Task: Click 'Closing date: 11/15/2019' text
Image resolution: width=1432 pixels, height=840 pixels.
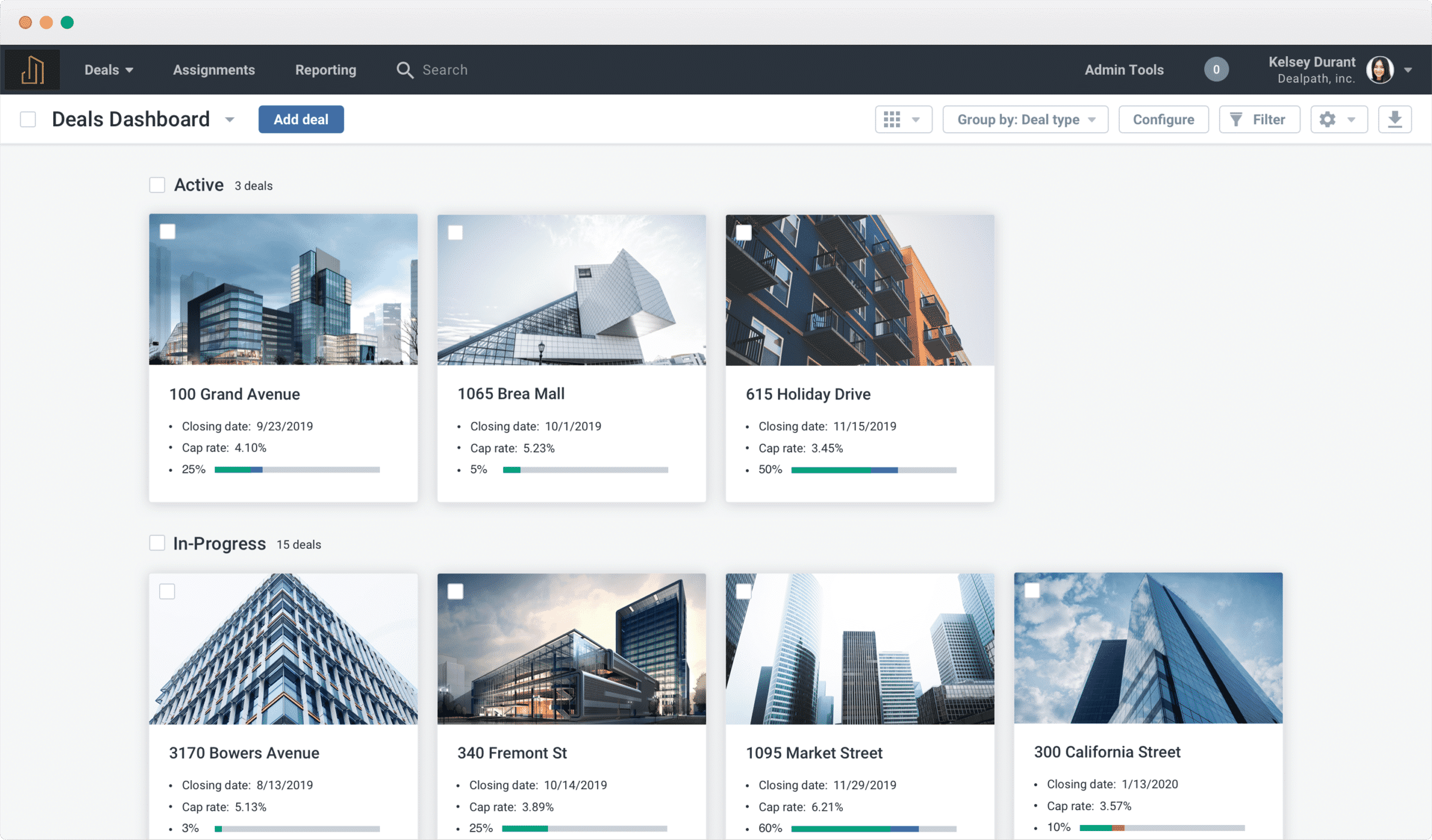Action: (827, 426)
